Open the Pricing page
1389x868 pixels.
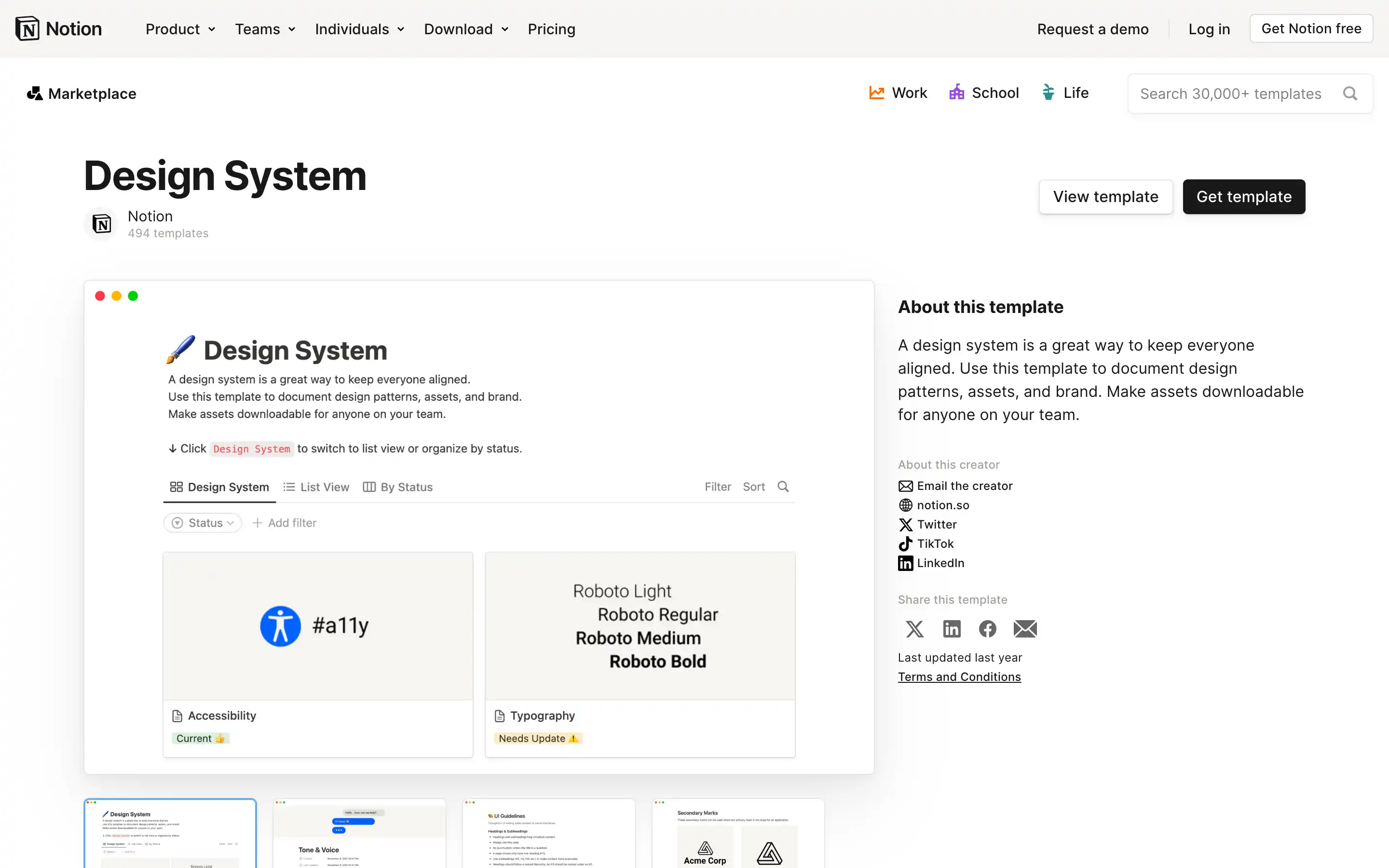pos(551,29)
